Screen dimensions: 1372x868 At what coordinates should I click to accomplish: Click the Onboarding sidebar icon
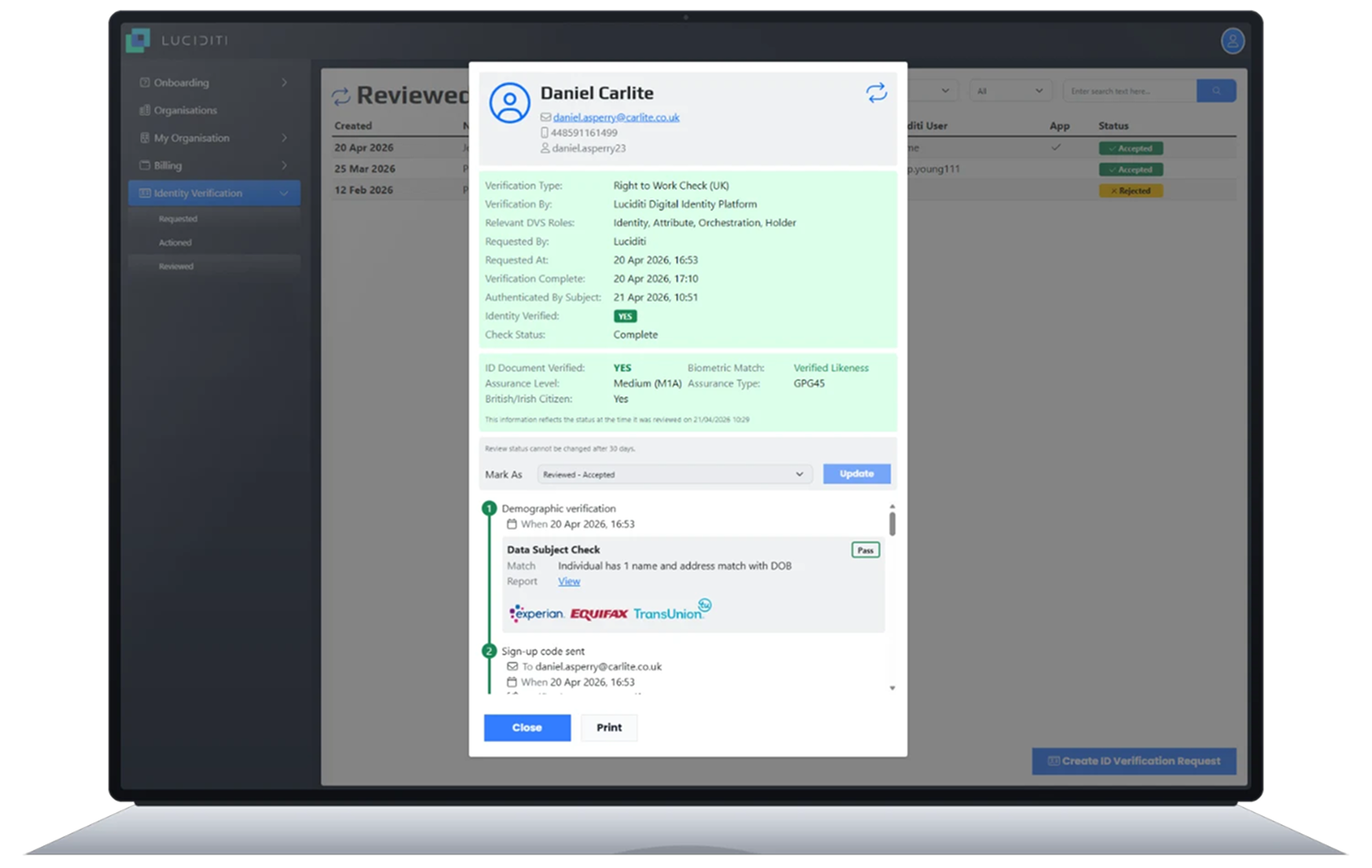[x=145, y=82]
